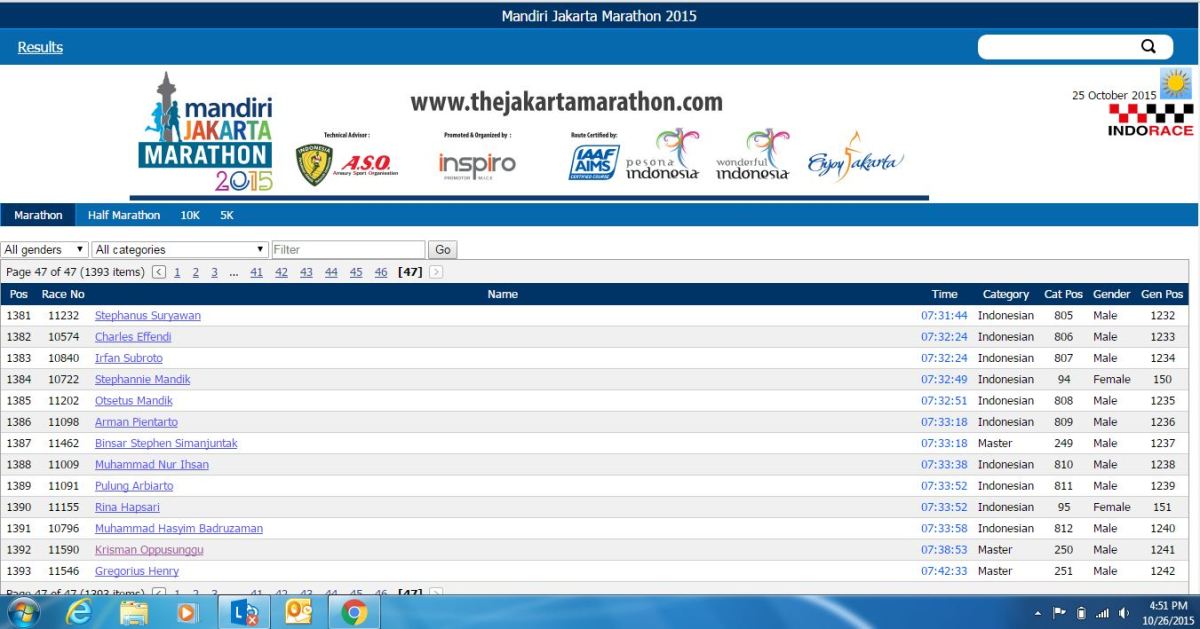Jump to results page 41
The height and width of the screenshot is (629, 1200).
pyautogui.click(x=256, y=272)
